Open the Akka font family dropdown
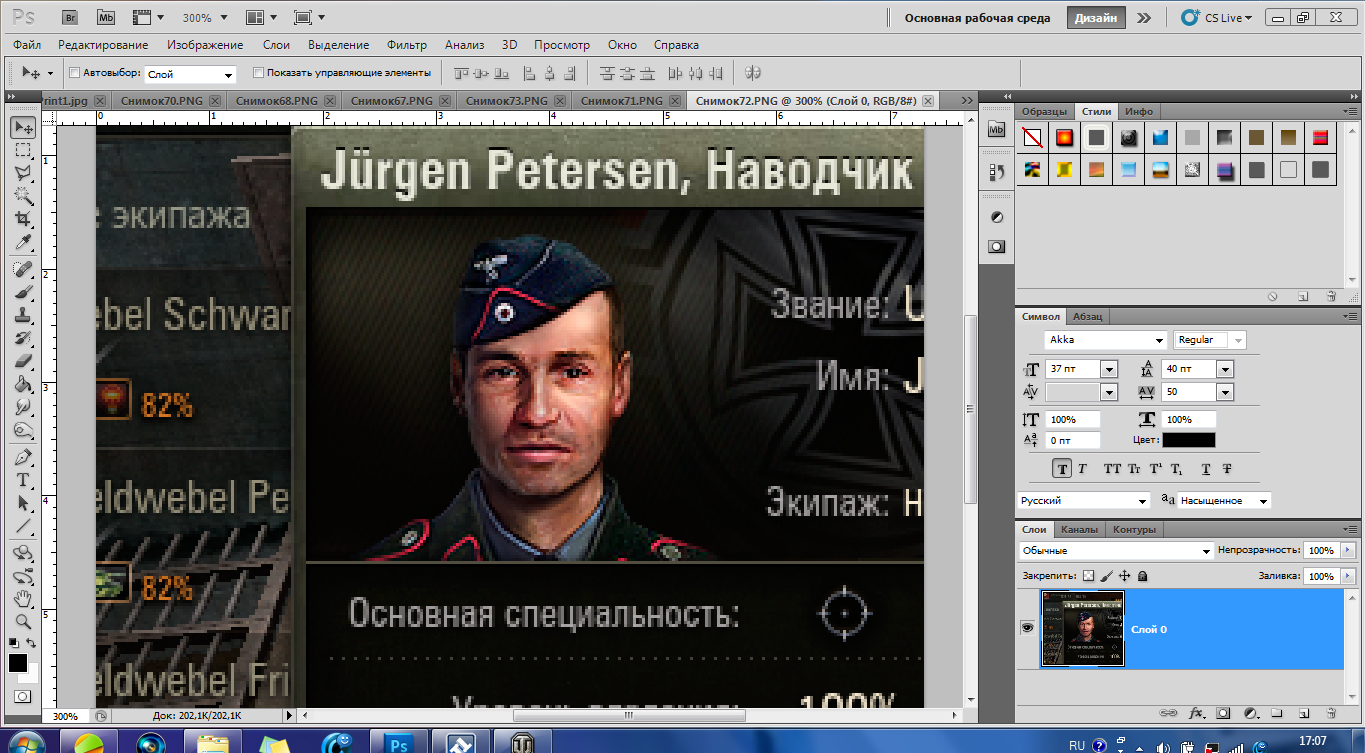1365x753 pixels. point(1160,340)
